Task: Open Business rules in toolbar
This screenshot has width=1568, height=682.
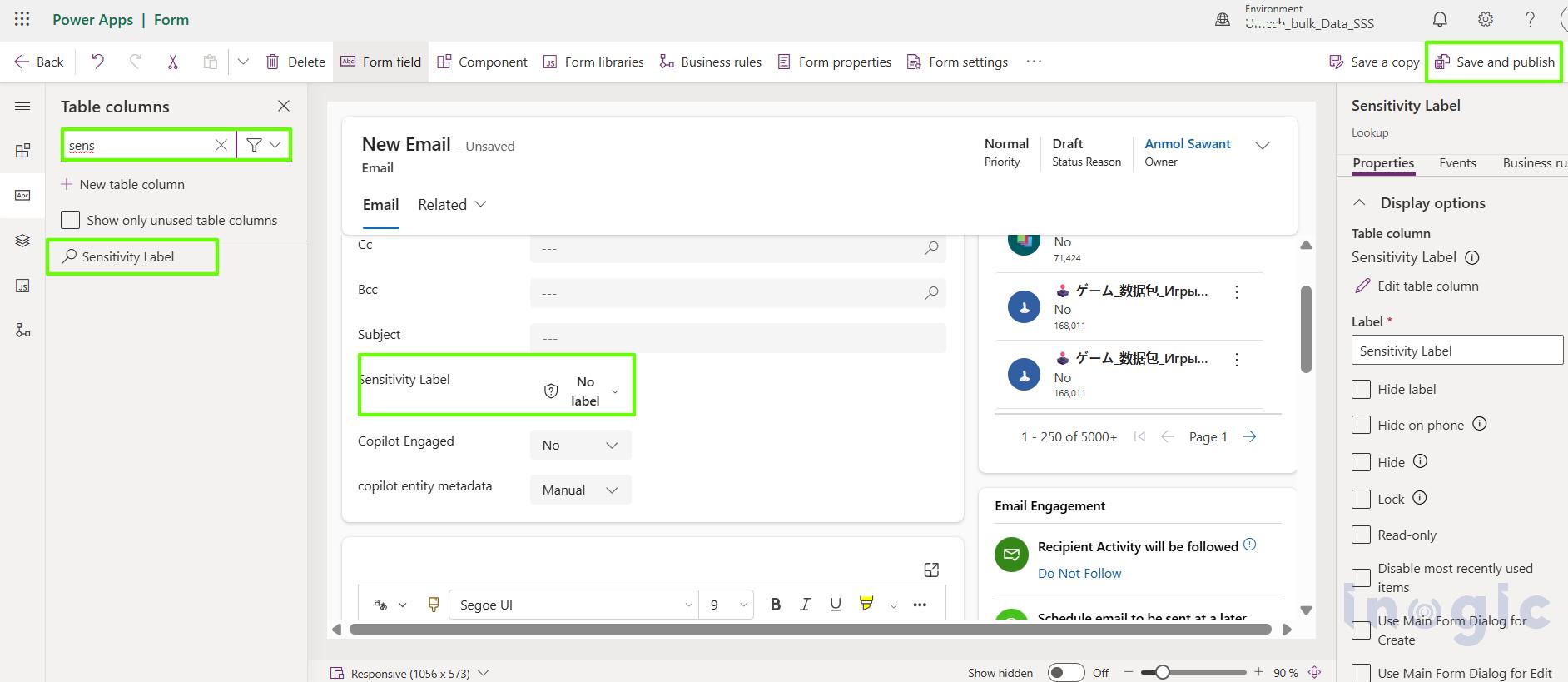Action: (710, 62)
